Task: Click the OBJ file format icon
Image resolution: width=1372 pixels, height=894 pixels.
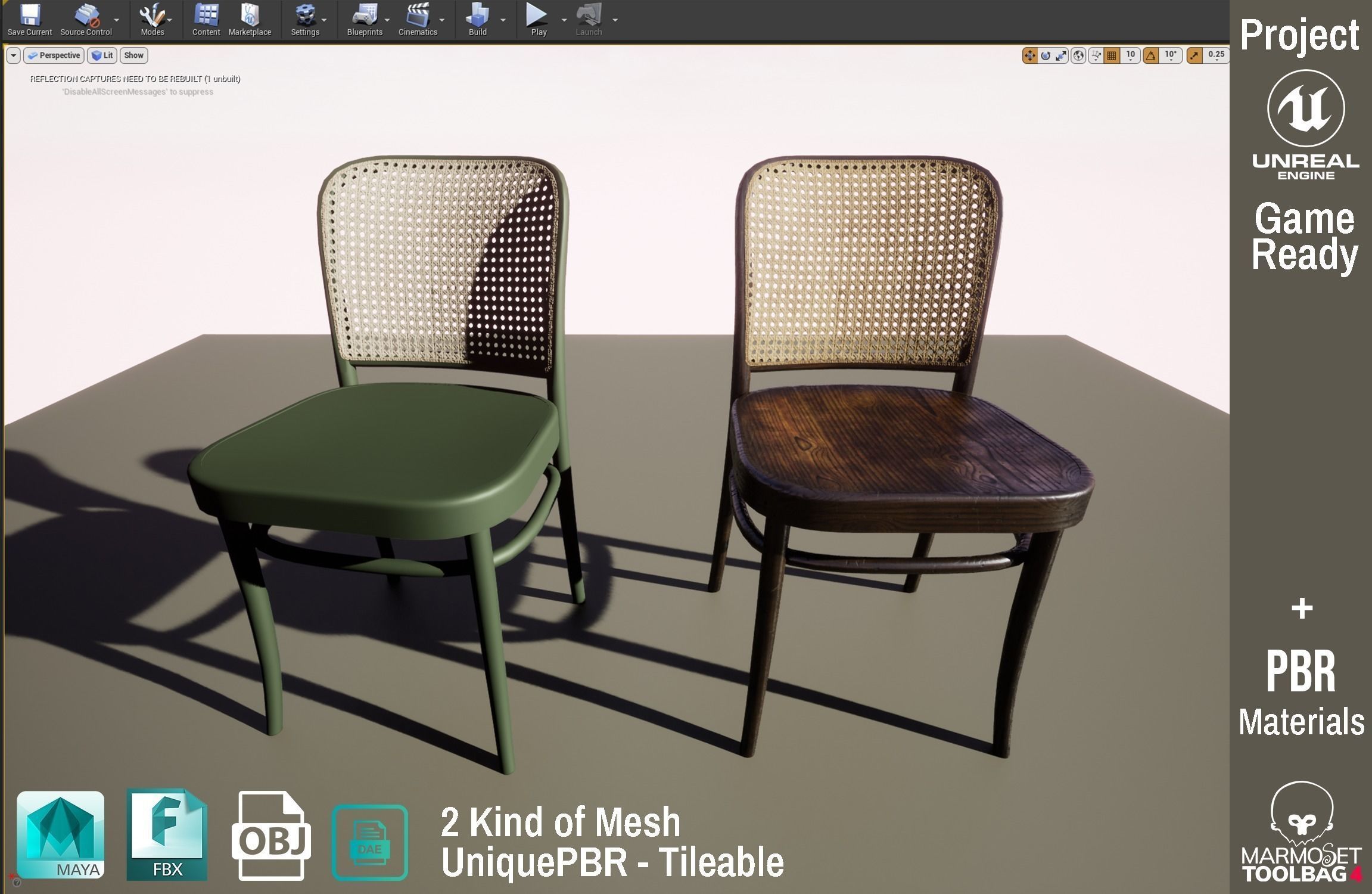Action: tap(271, 836)
